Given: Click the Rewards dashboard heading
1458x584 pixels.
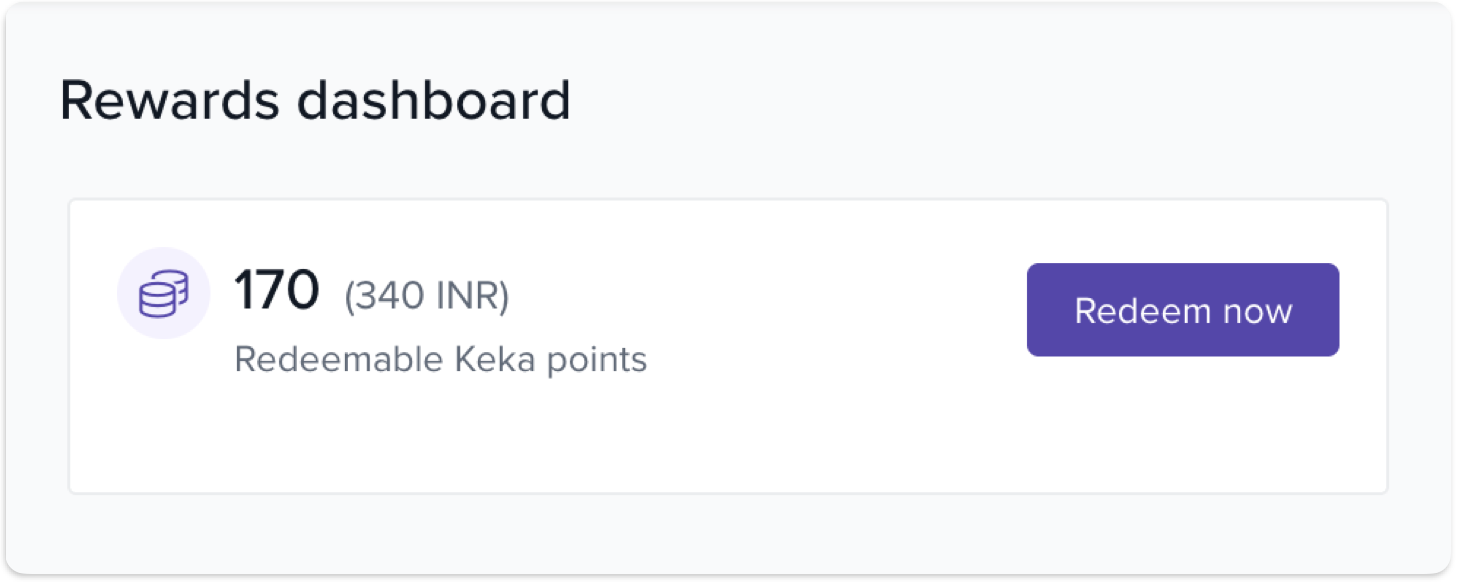Looking at the screenshot, I should point(315,101).
